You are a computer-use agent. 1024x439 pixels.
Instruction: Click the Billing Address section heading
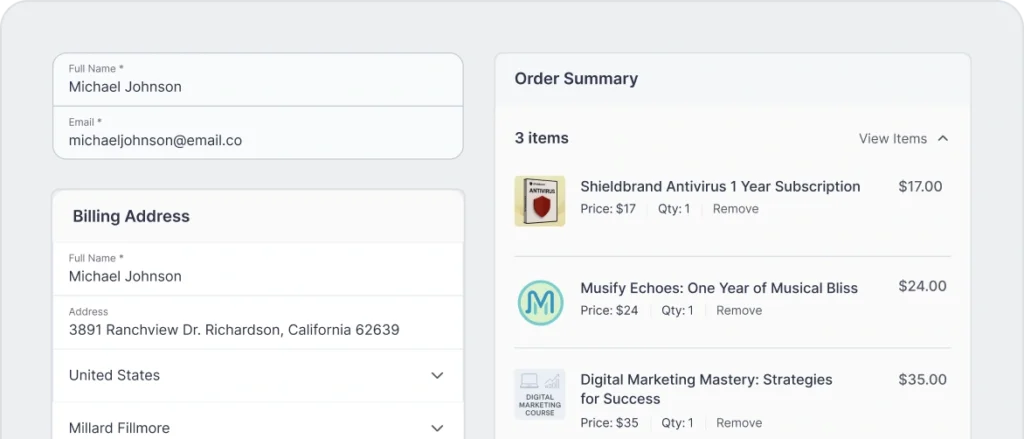click(131, 216)
